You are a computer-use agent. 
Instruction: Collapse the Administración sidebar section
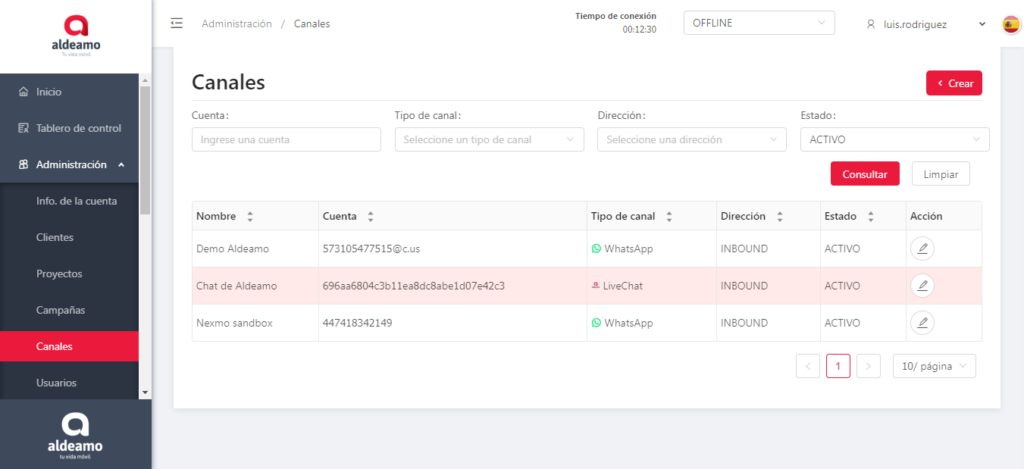point(76,165)
